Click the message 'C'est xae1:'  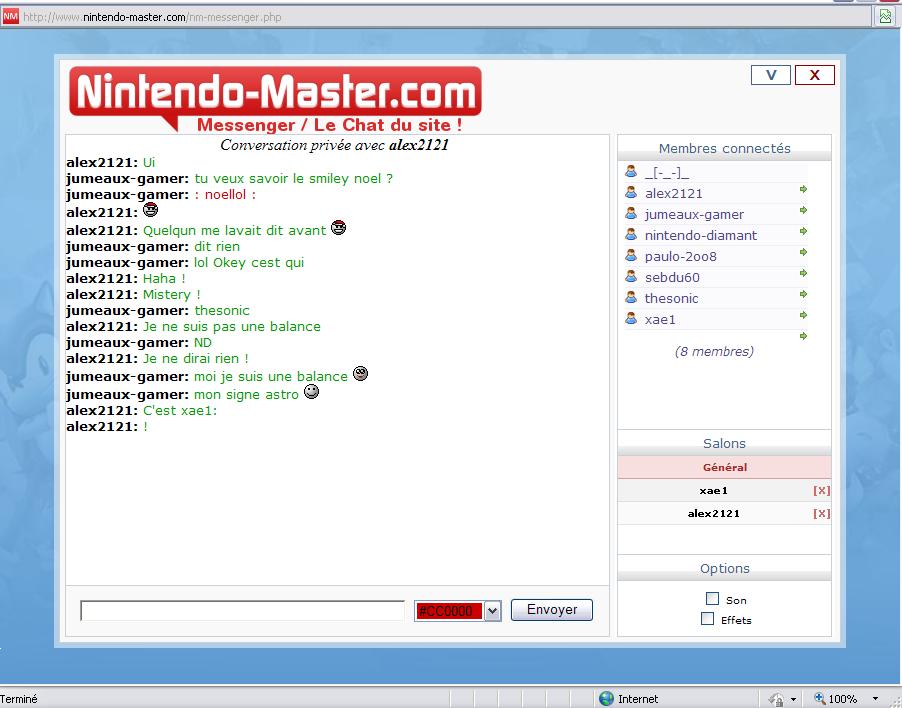[x=180, y=411]
